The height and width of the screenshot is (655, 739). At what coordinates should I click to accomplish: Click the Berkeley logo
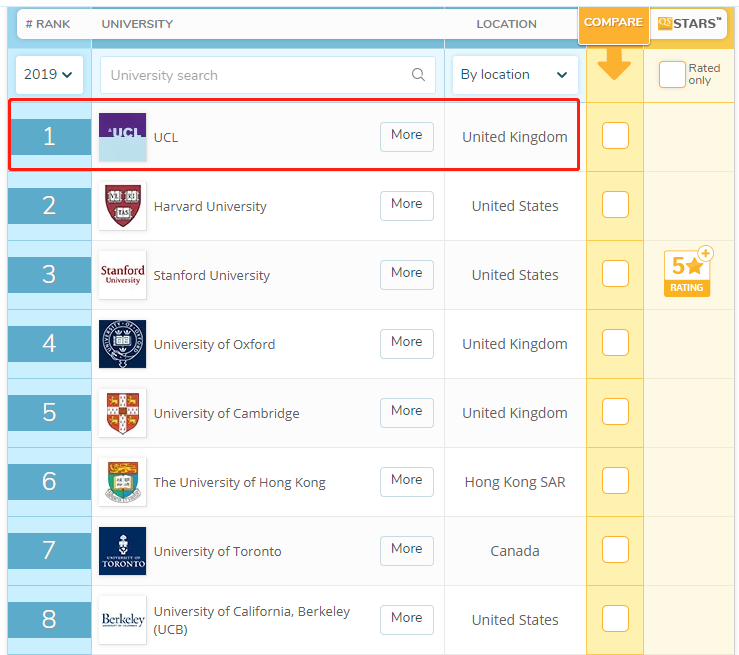[x=123, y=620]
